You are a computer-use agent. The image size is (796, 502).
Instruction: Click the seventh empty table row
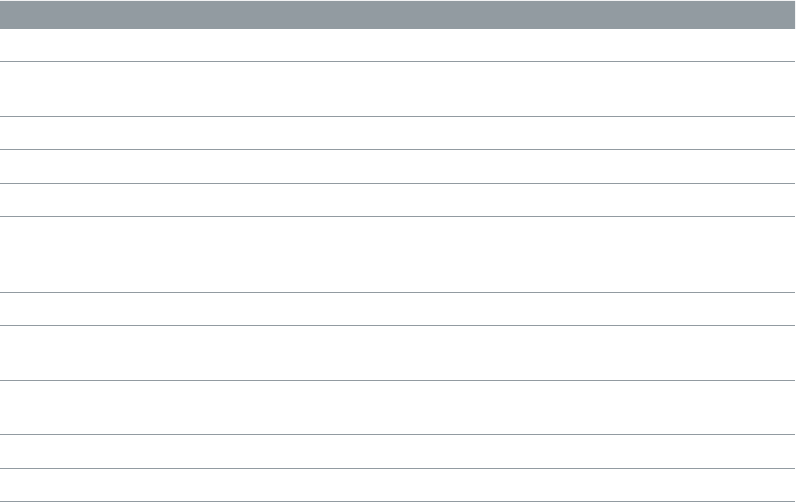398,308
